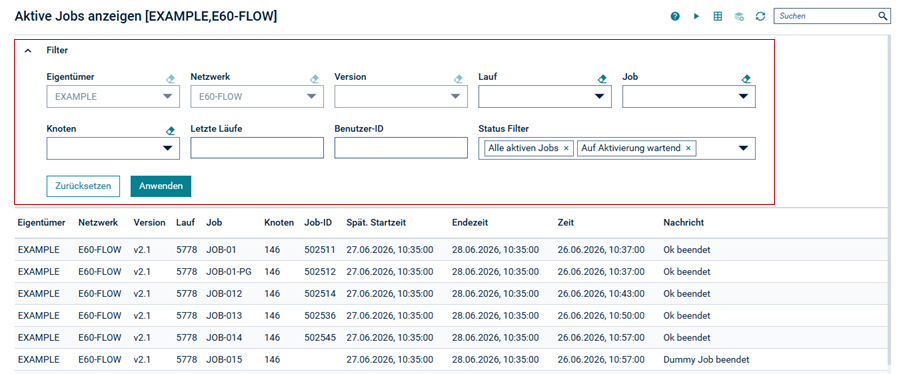Open the help question-mark icon
This screenshot has width=901, height=374.
[x=675, y=17]
